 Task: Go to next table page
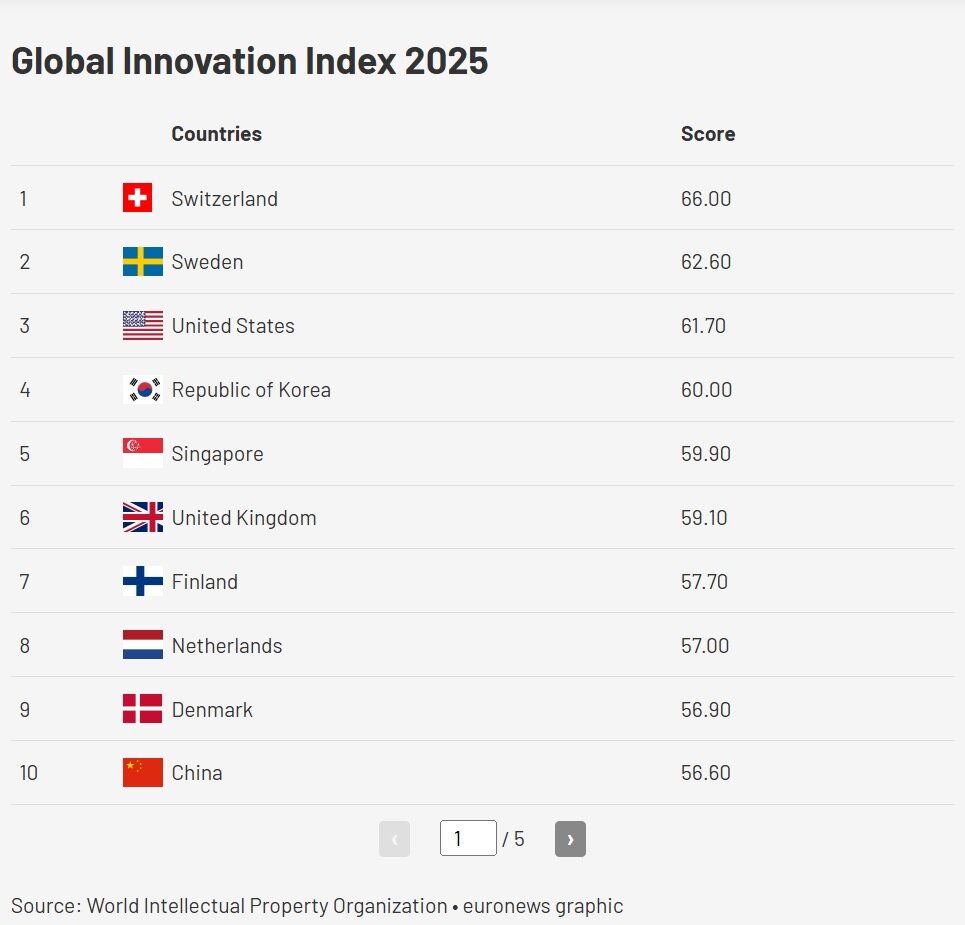[x=570, y=839]
